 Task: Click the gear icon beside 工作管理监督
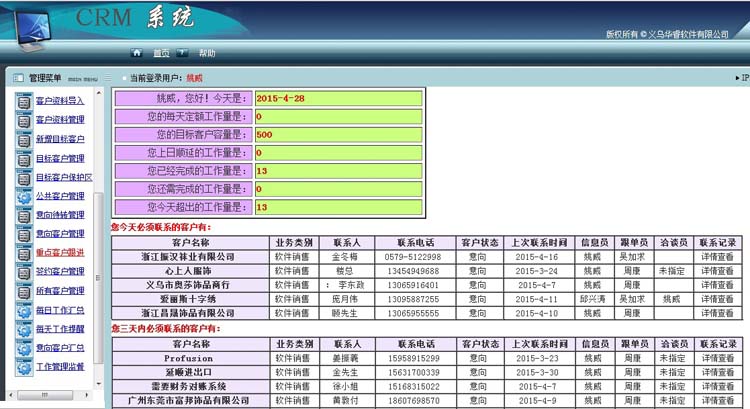[24, 367]
